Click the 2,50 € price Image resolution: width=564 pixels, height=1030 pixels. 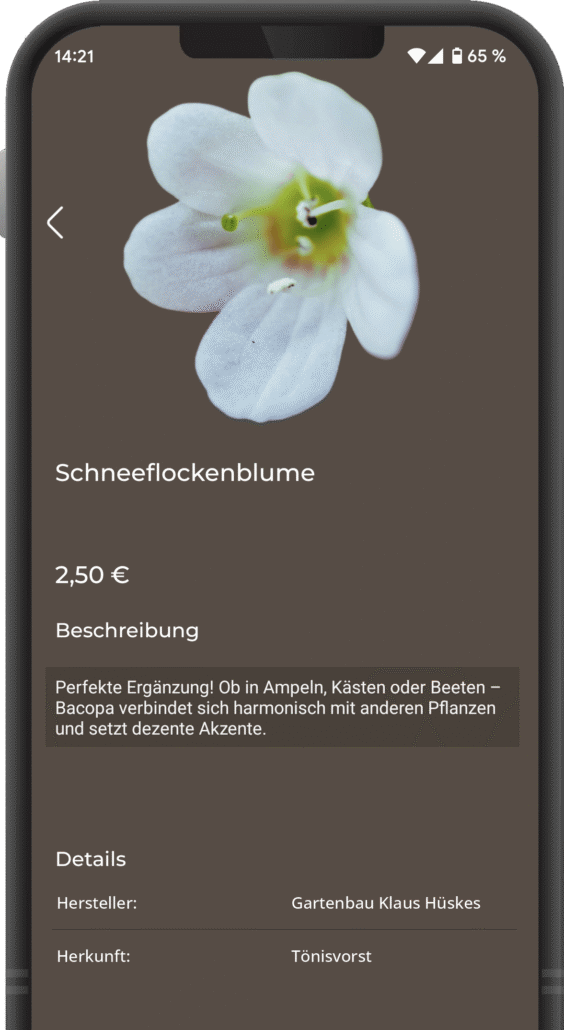[92, 575]
